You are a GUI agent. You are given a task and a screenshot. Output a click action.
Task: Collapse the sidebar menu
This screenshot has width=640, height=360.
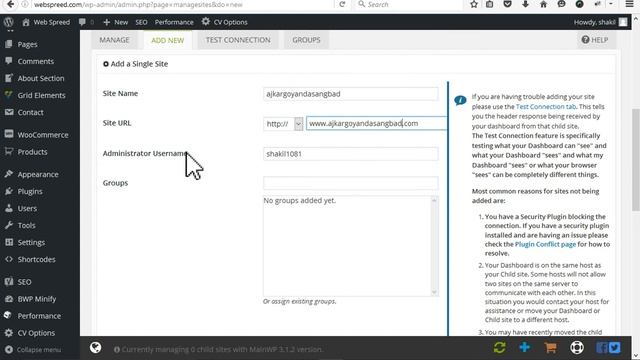[33, 350]
